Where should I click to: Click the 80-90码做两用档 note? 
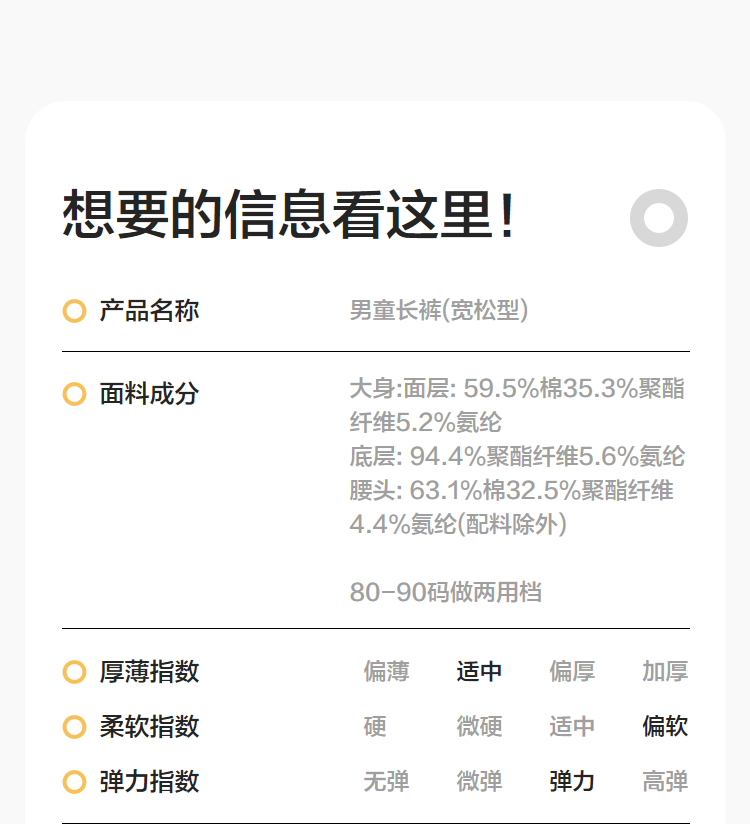pos(445,592)
